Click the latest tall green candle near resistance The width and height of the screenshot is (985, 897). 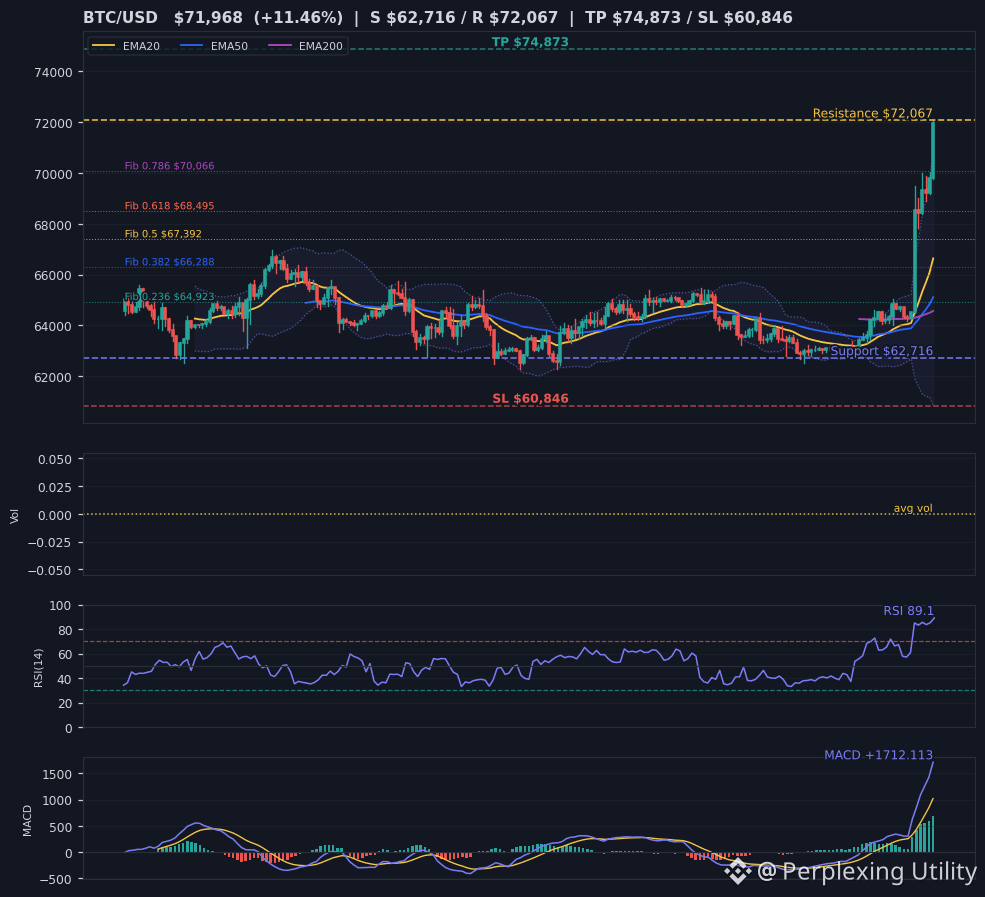[933, 150]
